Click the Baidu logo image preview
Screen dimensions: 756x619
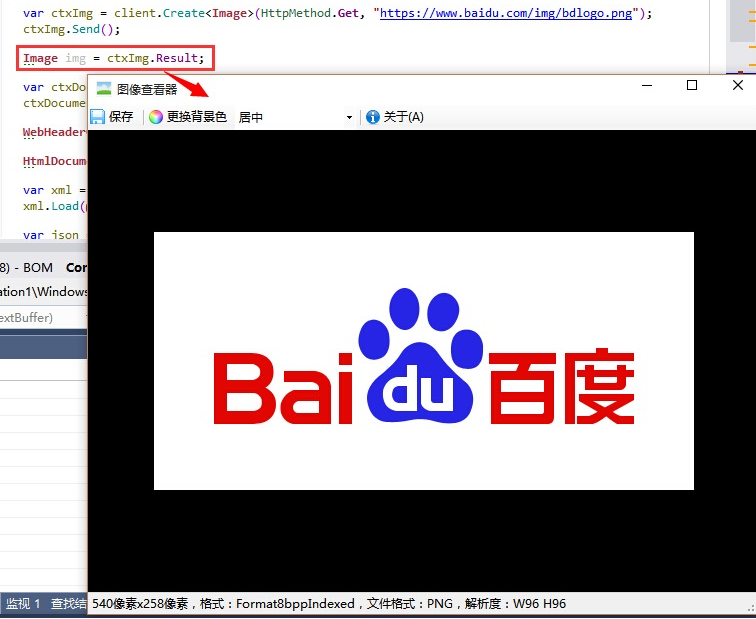[424, 361]
